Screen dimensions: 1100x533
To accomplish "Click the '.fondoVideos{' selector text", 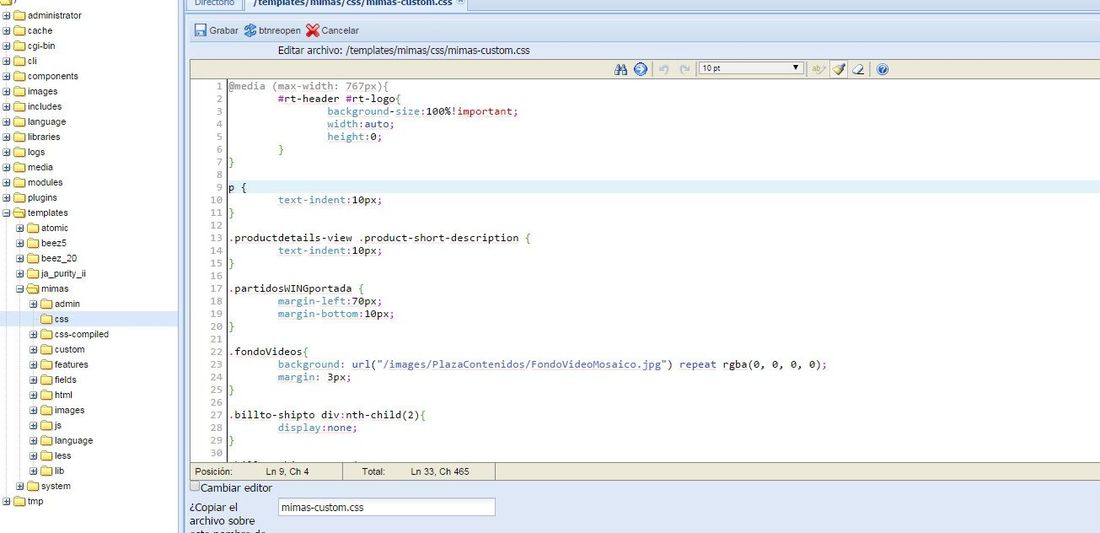I will point(269,352).
